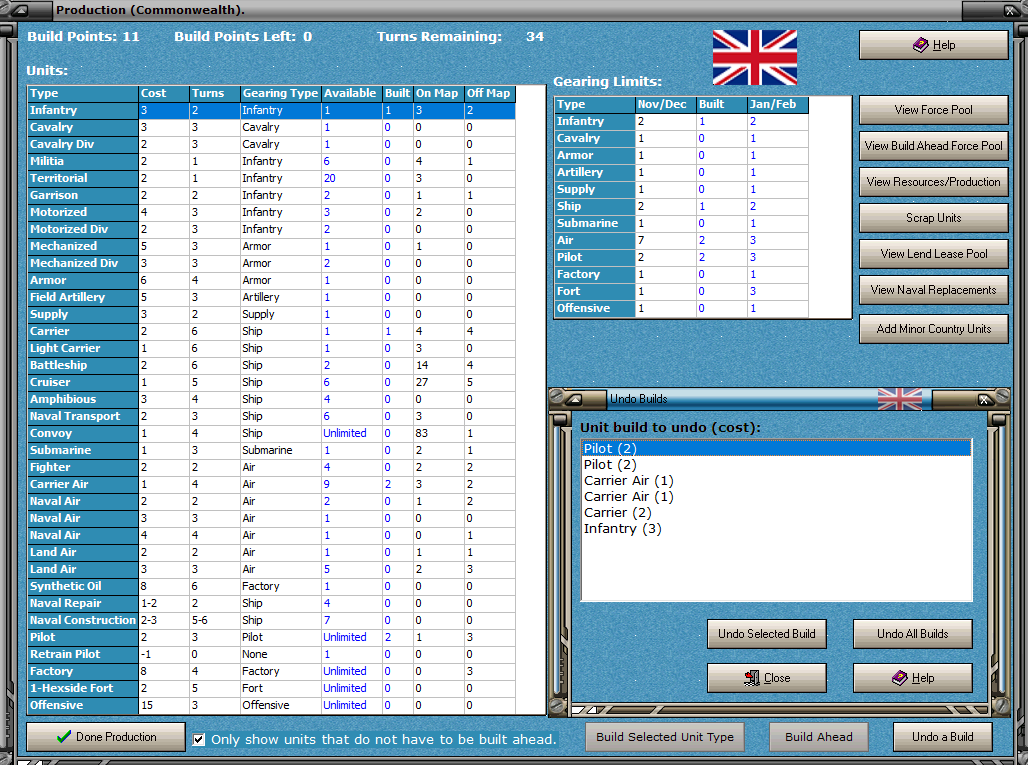Toggle only show units not built ahead
The width and height of the screenshot is (1028, 765).
(199, 739)
